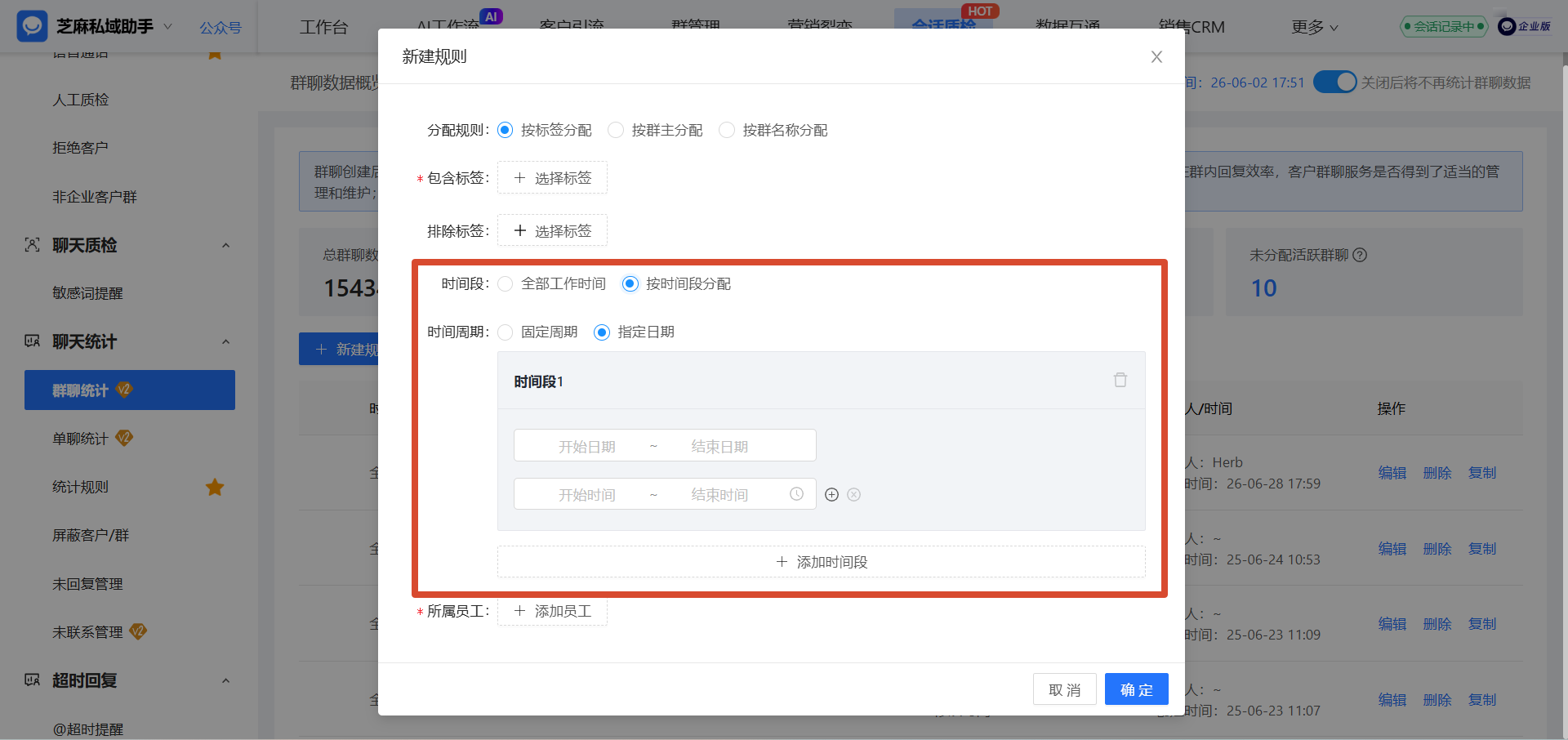Open 敏感词提醒 in sidebar
Viewport: 1568px width, 740px height.
tap(87, 293)
